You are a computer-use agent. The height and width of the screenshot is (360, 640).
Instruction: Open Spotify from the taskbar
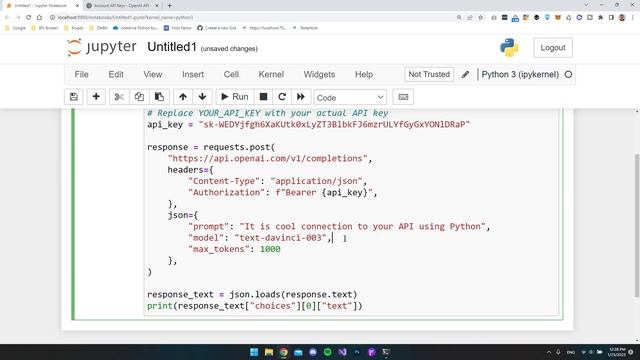[327, 352]
